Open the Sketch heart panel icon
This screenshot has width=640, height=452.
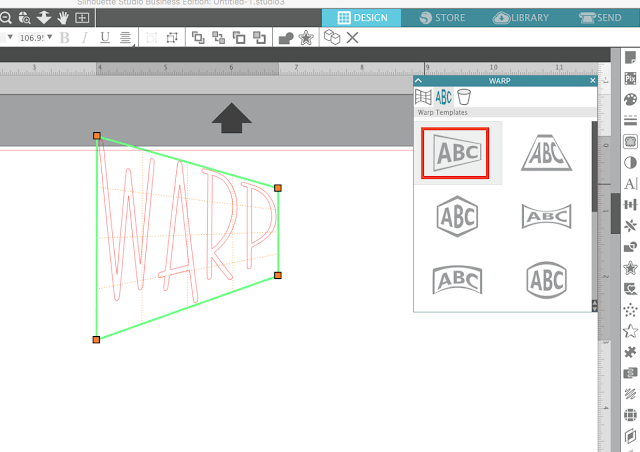click(630, 289)
